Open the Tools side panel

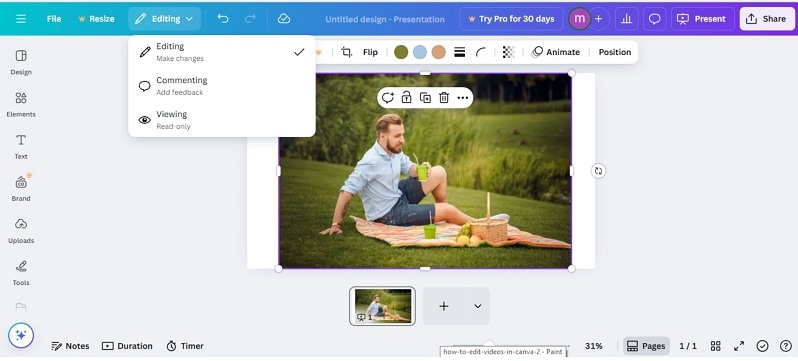21,273
